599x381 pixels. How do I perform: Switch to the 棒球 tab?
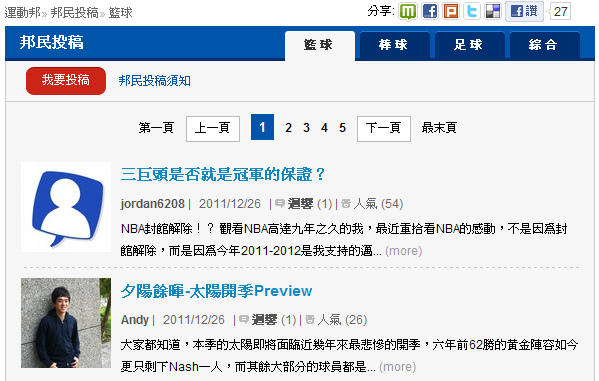[395, 45]
